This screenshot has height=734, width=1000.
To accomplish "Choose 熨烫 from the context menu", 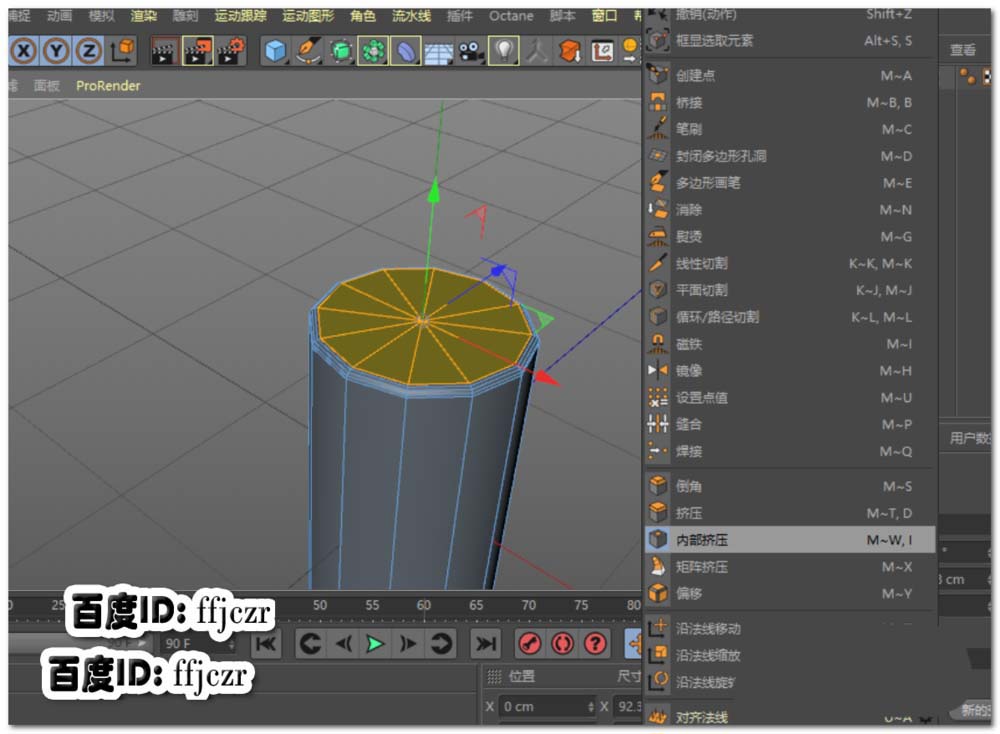I will click(x=789, y=237).
